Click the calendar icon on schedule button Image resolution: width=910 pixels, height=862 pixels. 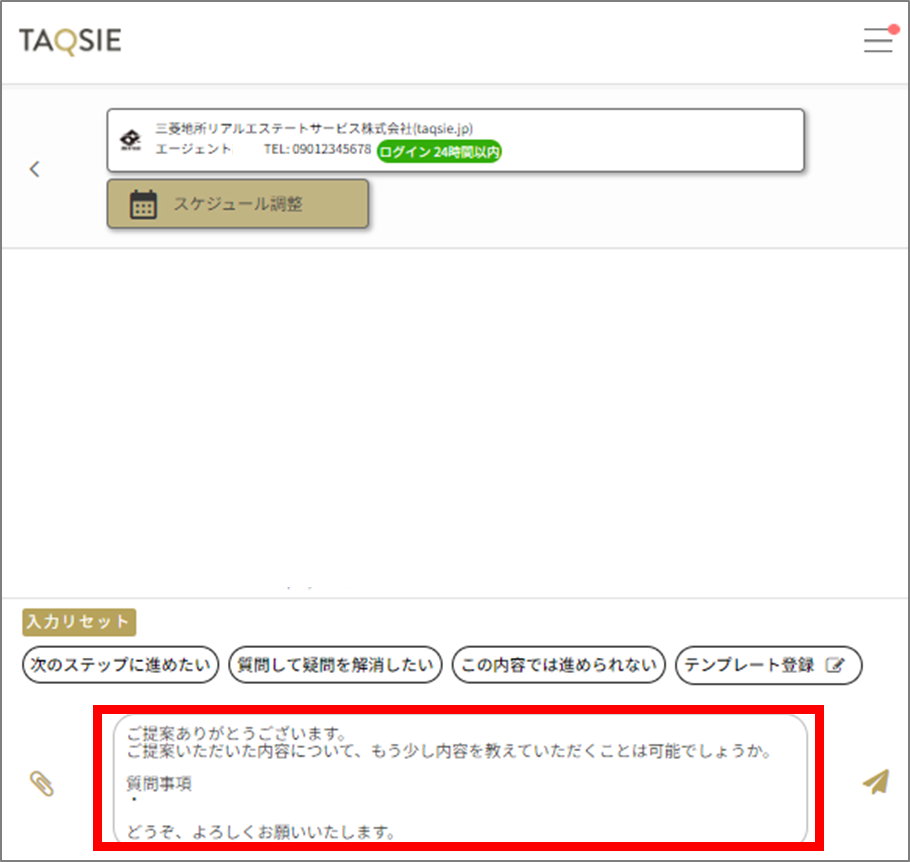143,204
